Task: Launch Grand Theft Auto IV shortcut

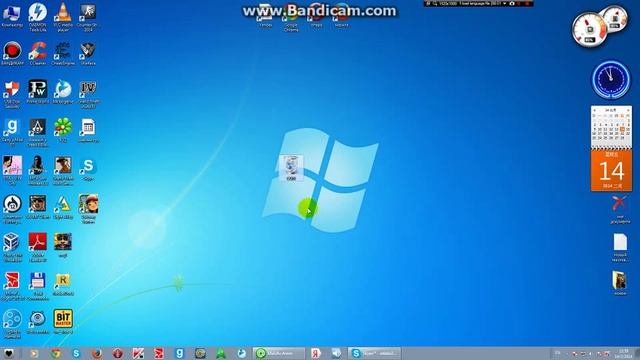Action: point(88,94)
